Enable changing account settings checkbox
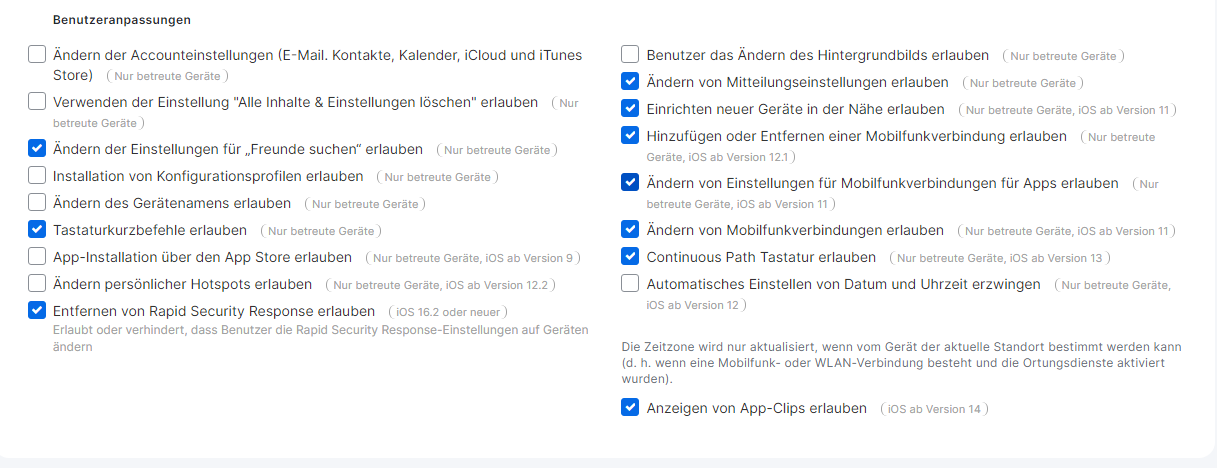The height and width of the screenshot is (468, 1217). coord(37,55)
